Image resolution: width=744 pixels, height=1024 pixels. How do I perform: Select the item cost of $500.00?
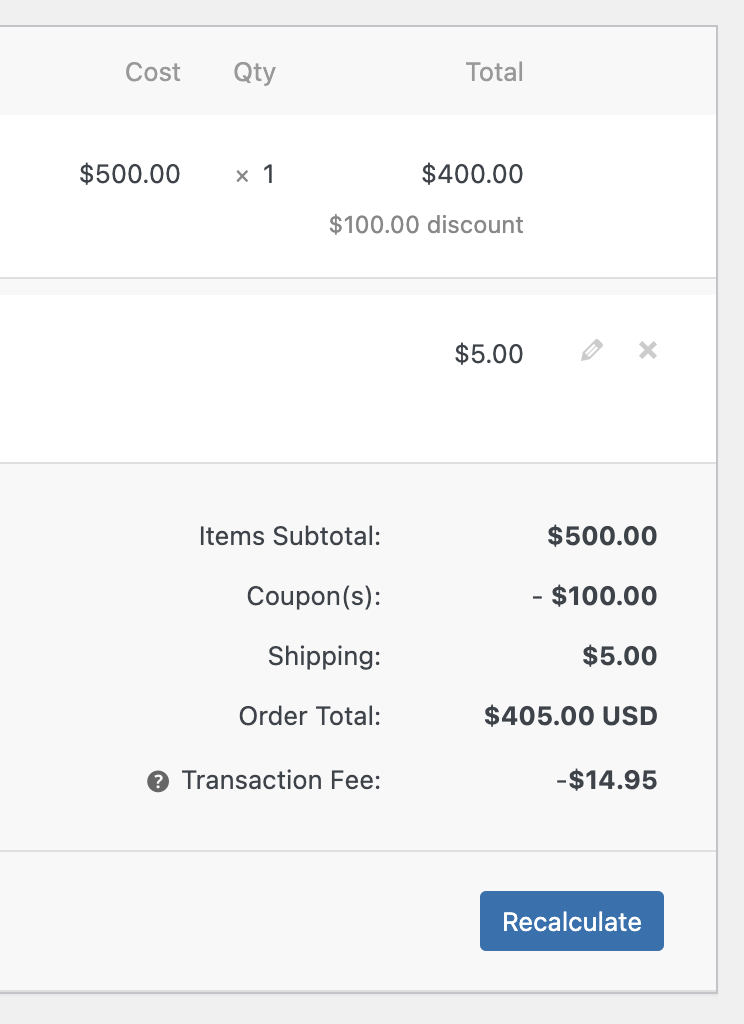click(130, 174)
